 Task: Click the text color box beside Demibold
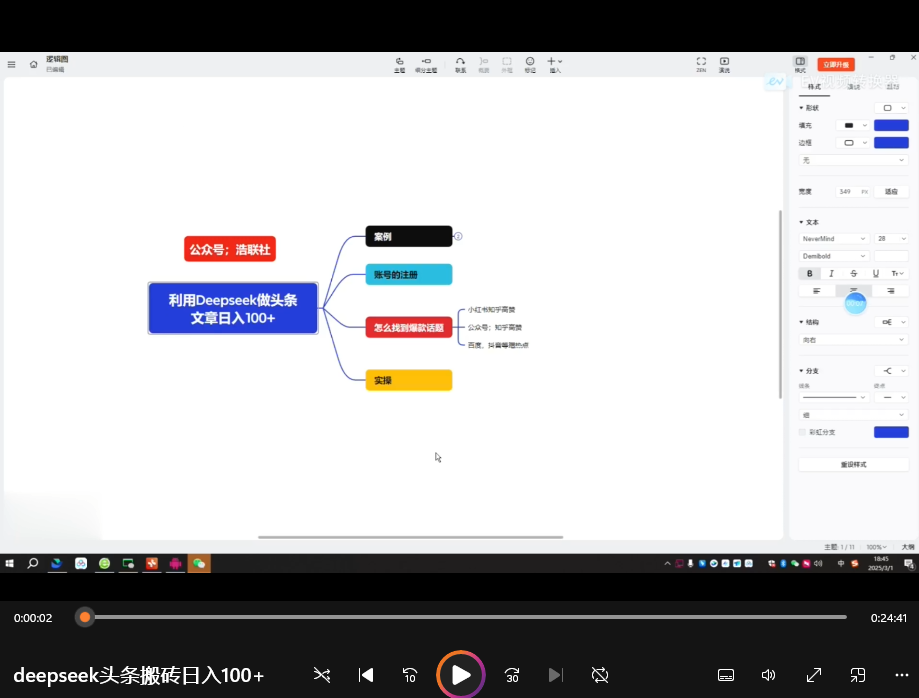(891, 256)
